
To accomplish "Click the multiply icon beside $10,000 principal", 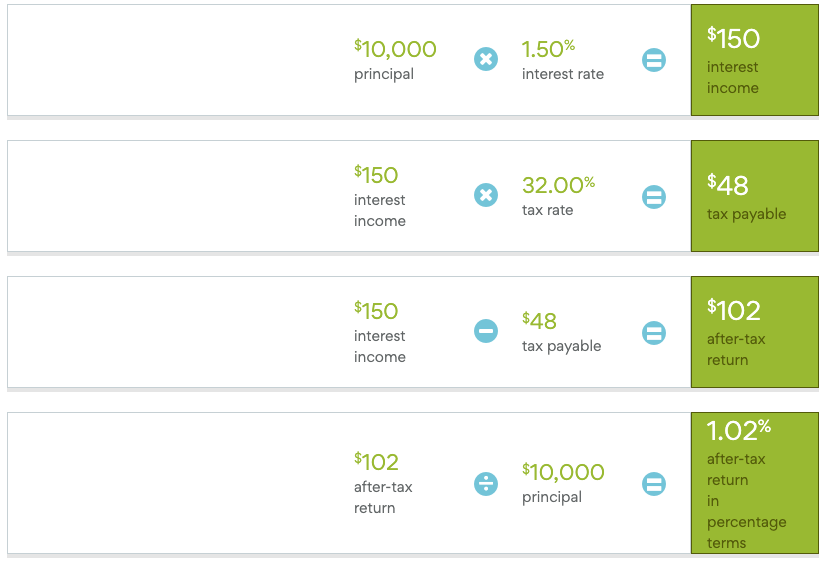I will [486, 60].
